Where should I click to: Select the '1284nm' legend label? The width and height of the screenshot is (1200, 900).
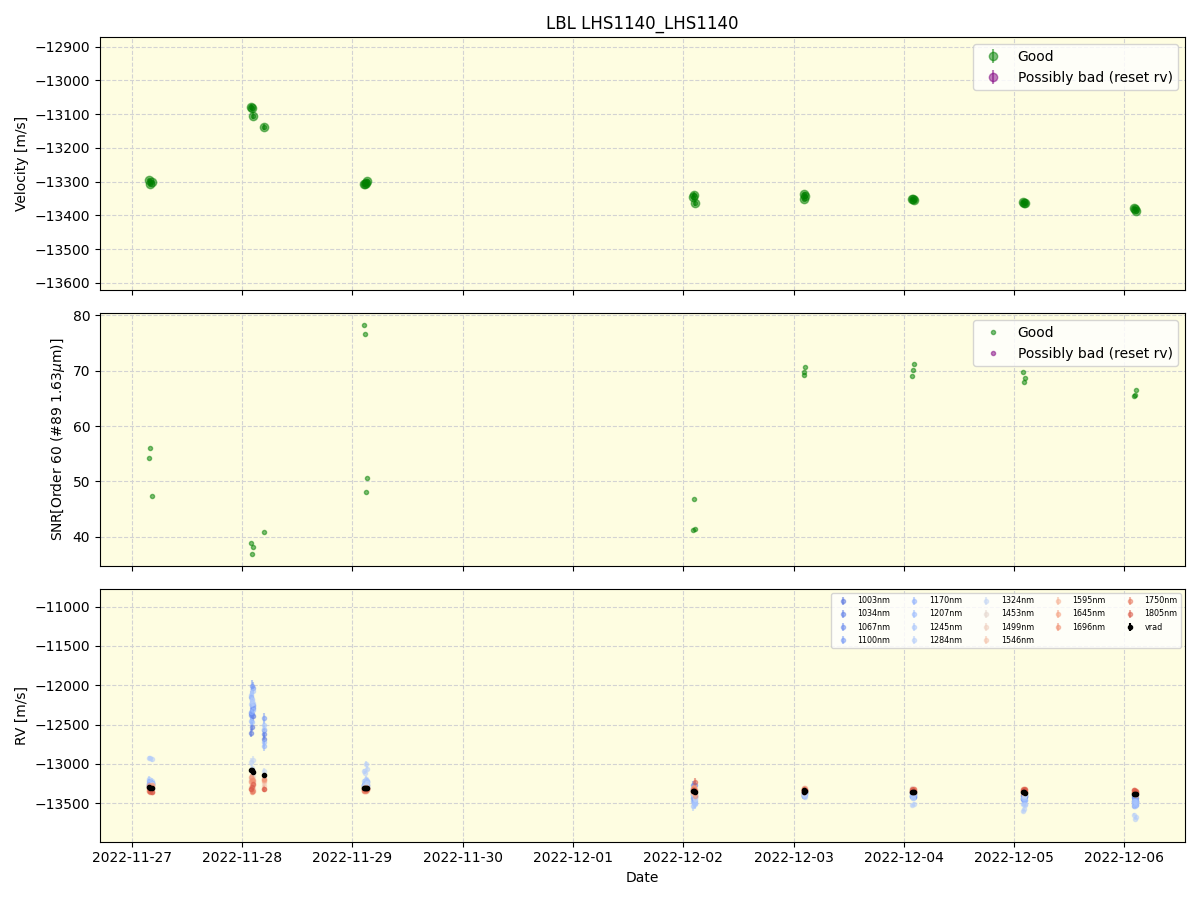[x=946, y=640]
